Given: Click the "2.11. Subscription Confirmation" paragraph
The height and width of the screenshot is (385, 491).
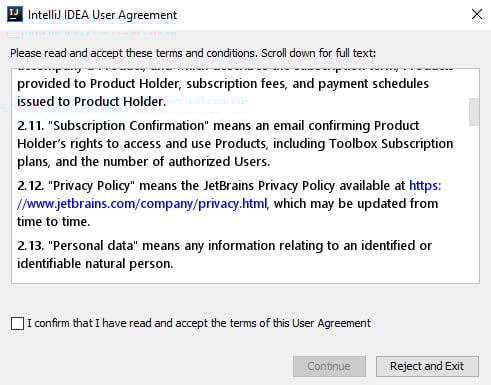Looking at the screenshot, I should pyautogui.click(x=235, y=144).
